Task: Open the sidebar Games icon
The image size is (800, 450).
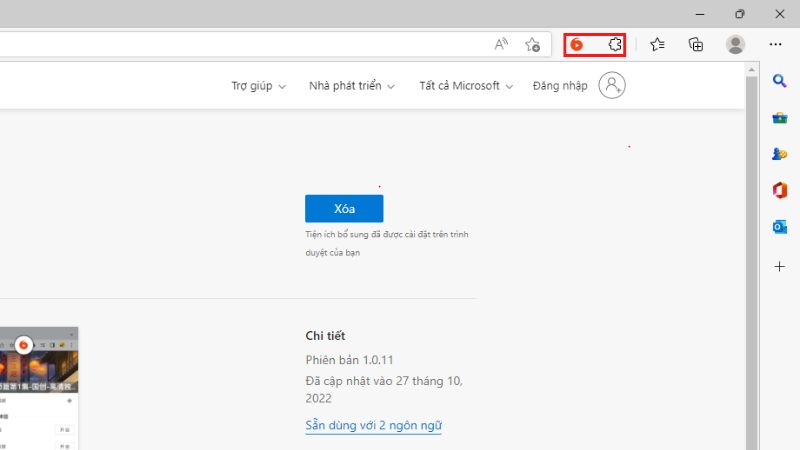Action: tap(779, 154)
